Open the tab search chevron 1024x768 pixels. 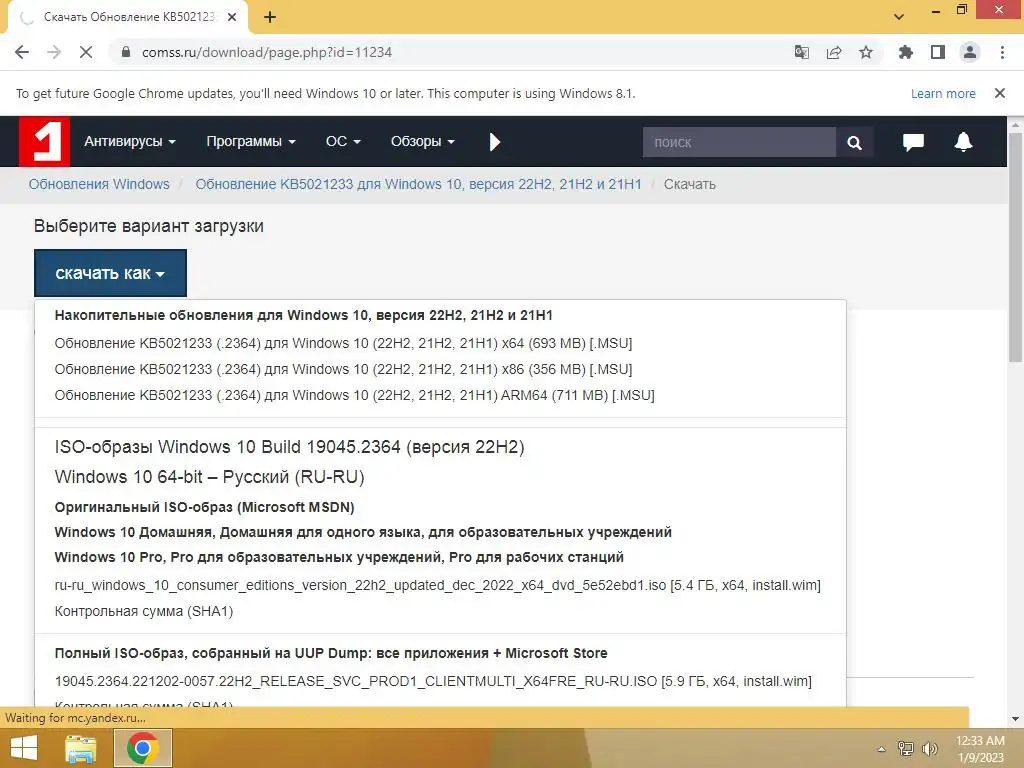[899, 16]
